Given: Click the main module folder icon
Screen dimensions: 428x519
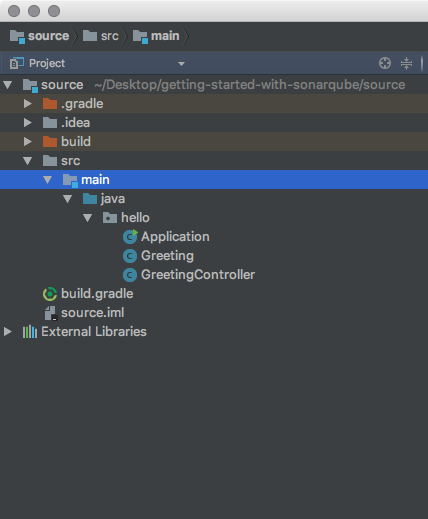Looking at the screenshot, I should (70, 180).
